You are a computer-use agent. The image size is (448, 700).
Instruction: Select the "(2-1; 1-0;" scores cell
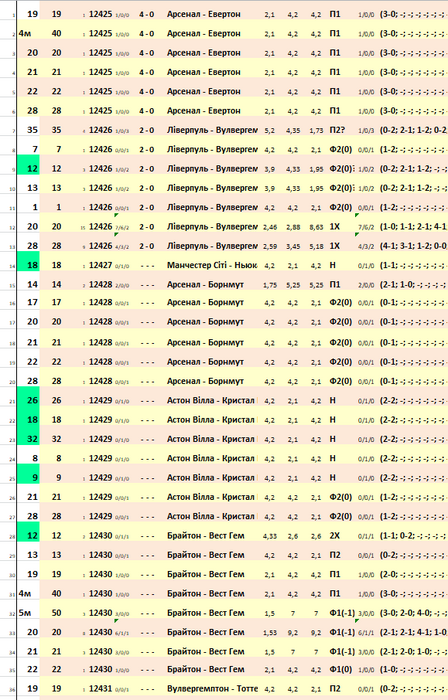point(413,284)
